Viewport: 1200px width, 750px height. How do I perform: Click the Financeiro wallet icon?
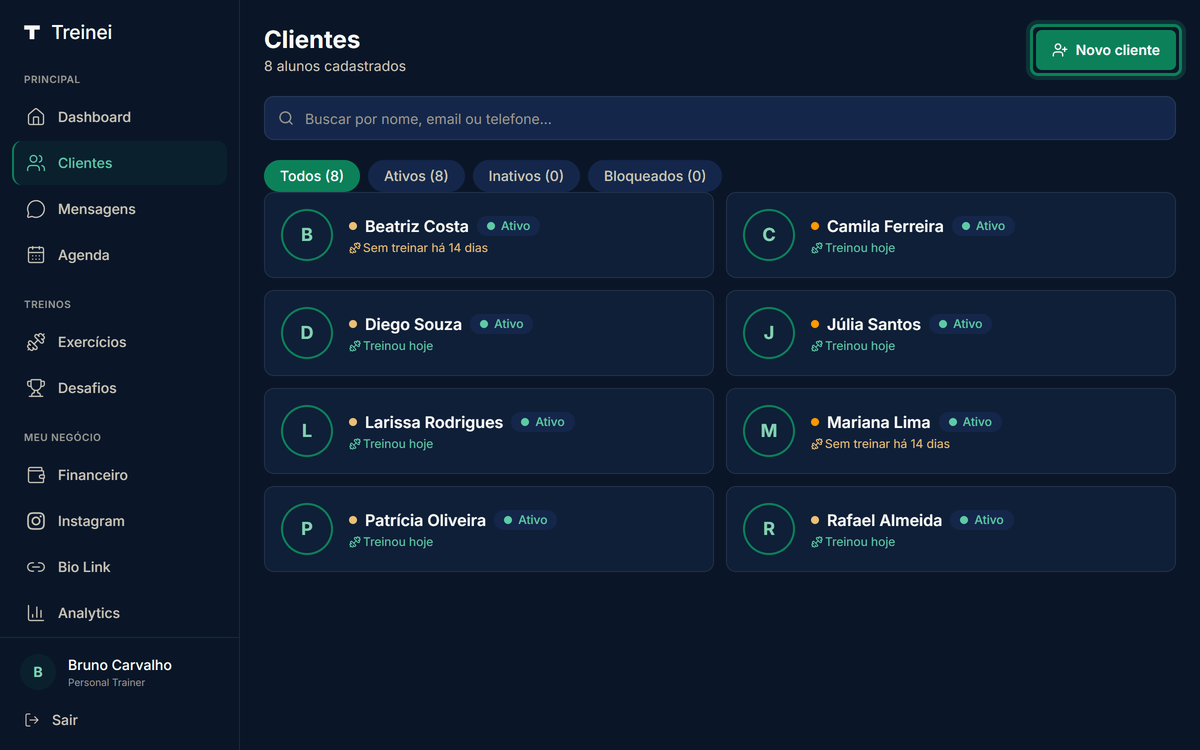pos(36,475)
